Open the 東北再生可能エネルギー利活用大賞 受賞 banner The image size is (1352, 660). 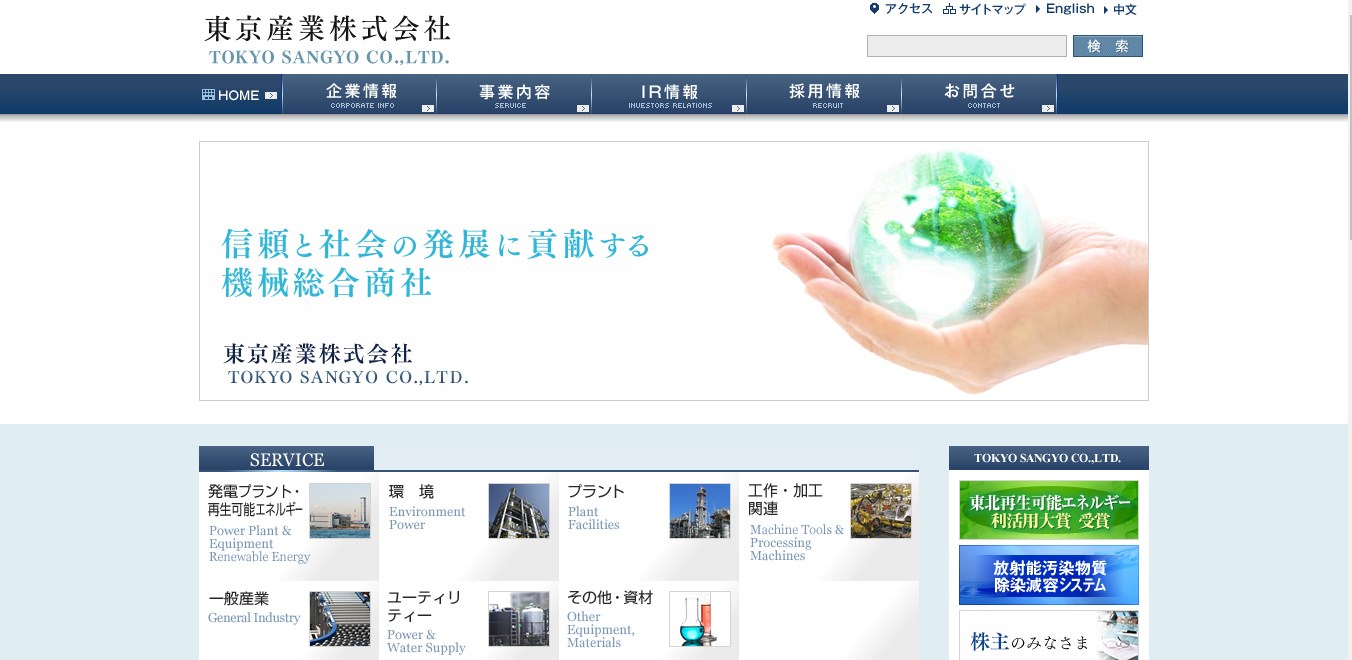1049,510
